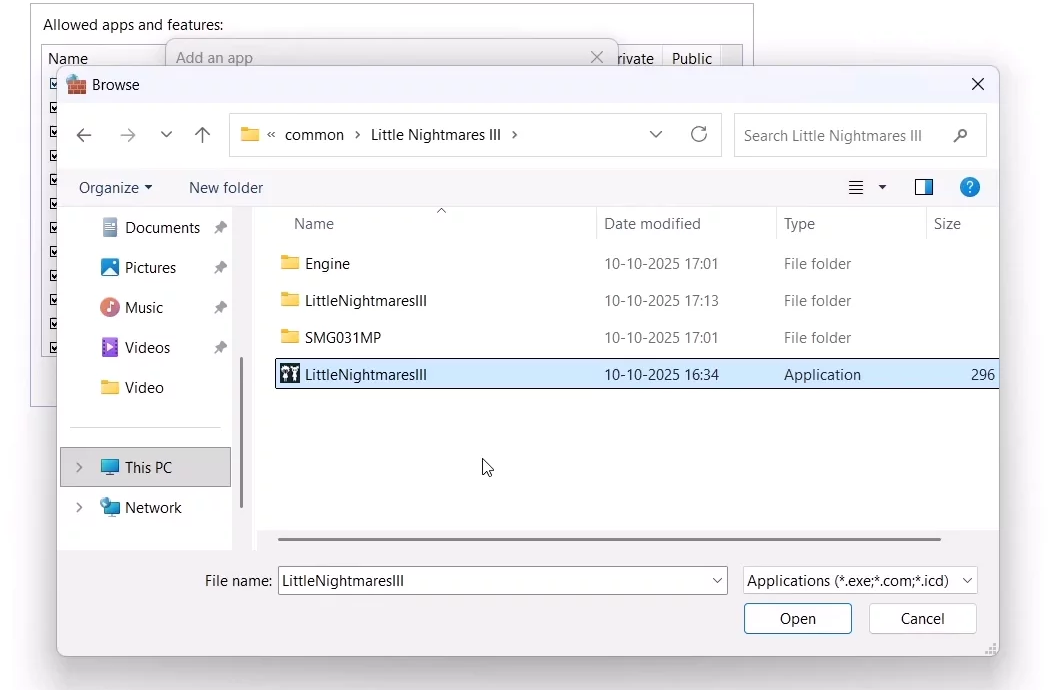Click the Cancel button
Viewport: 1064px width, 690px height.
[x=922, y=619]
